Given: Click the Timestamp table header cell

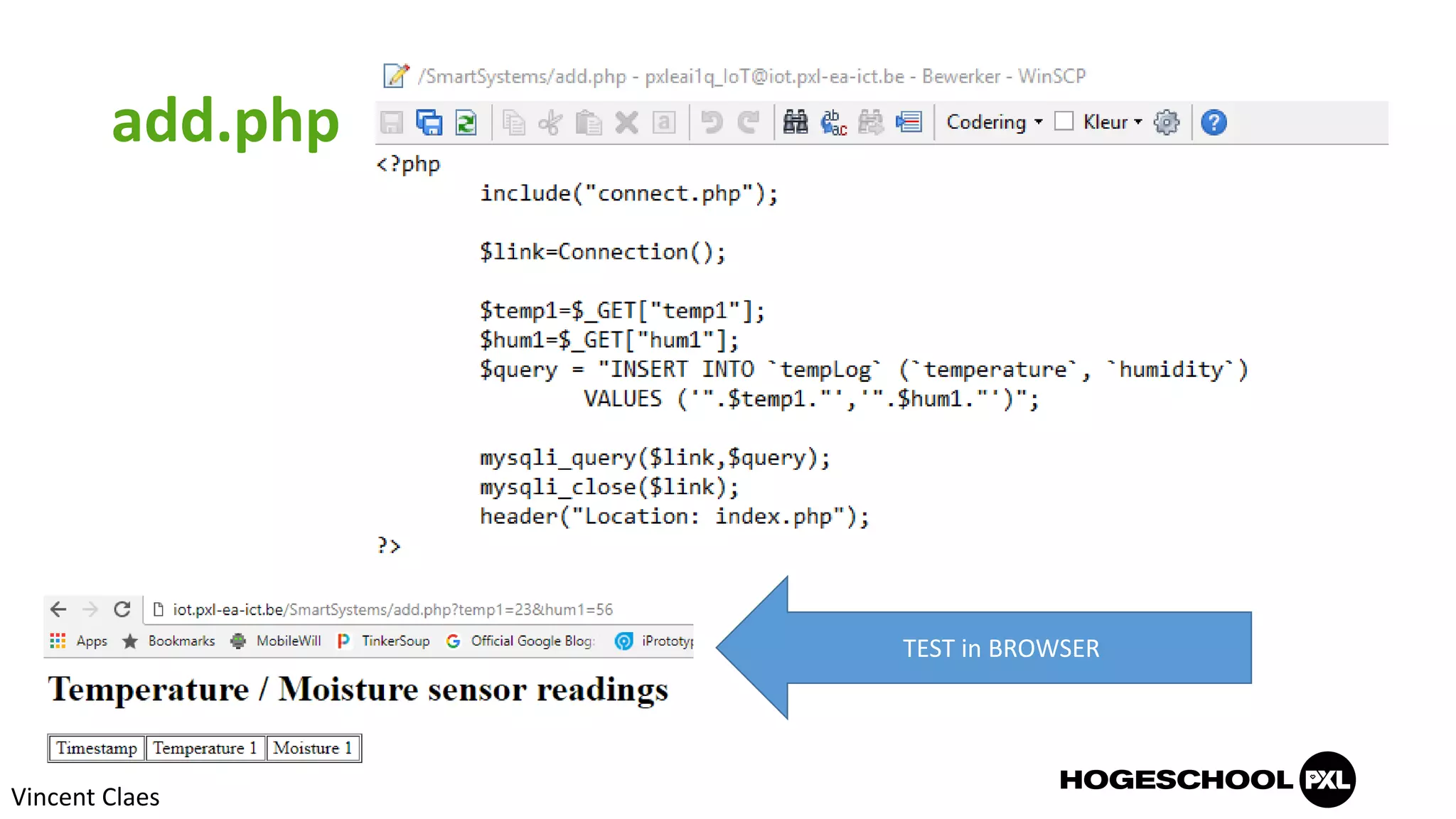Looking at the screenshot, I should tap(97, 748).
